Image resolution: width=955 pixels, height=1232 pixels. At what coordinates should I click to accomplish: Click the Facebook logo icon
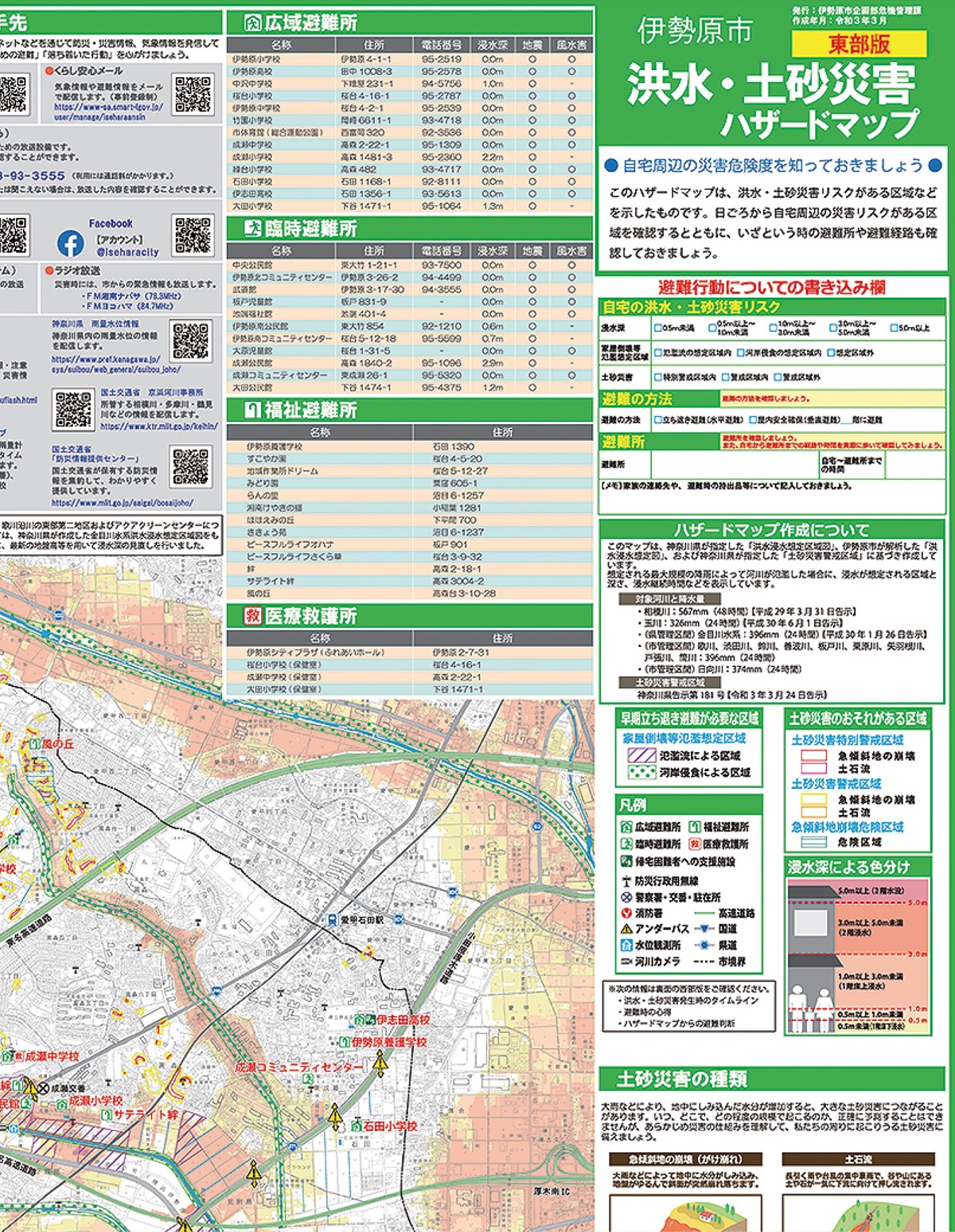point(71,243)
